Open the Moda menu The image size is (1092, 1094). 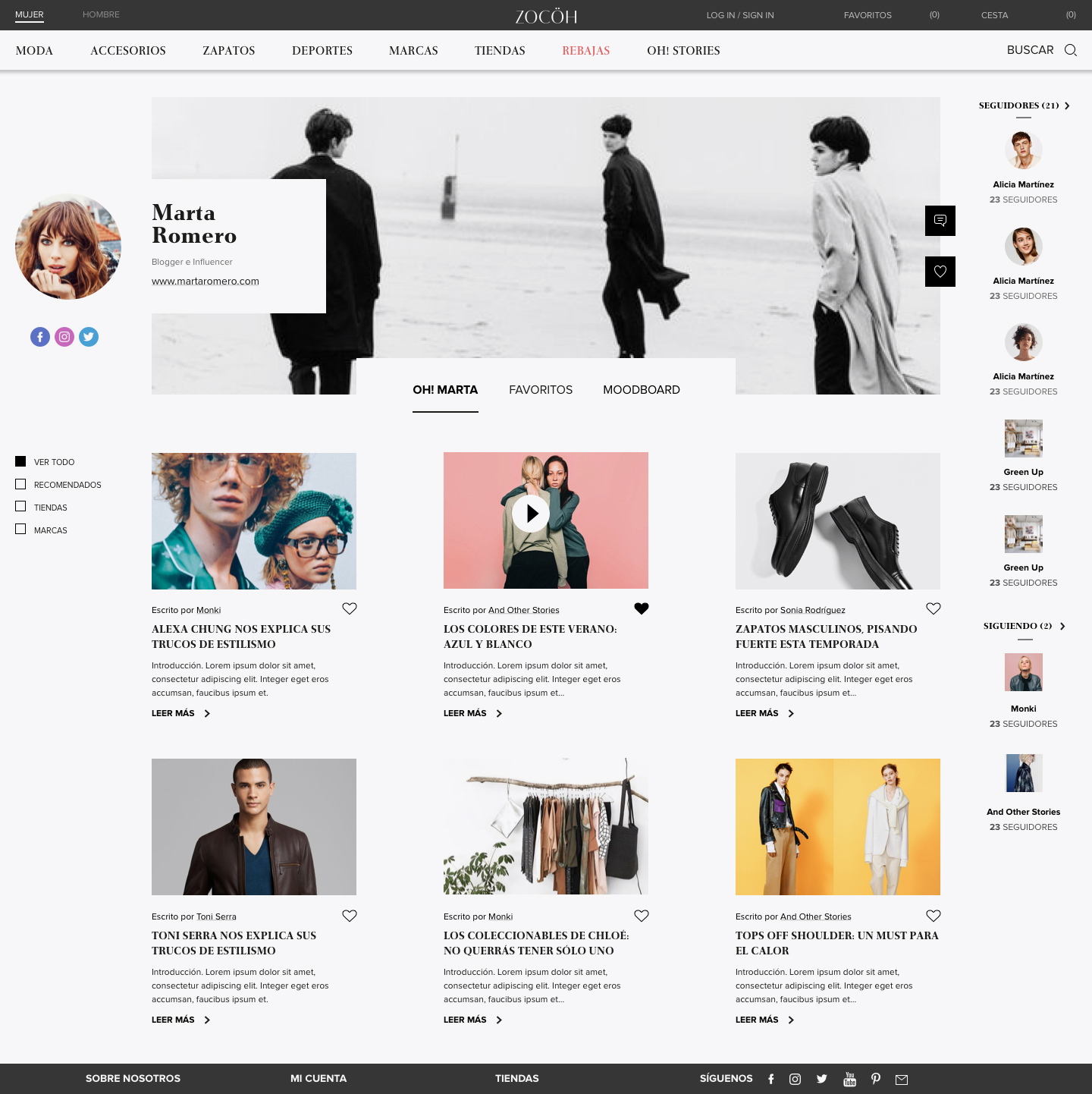(x=34, y=51)
